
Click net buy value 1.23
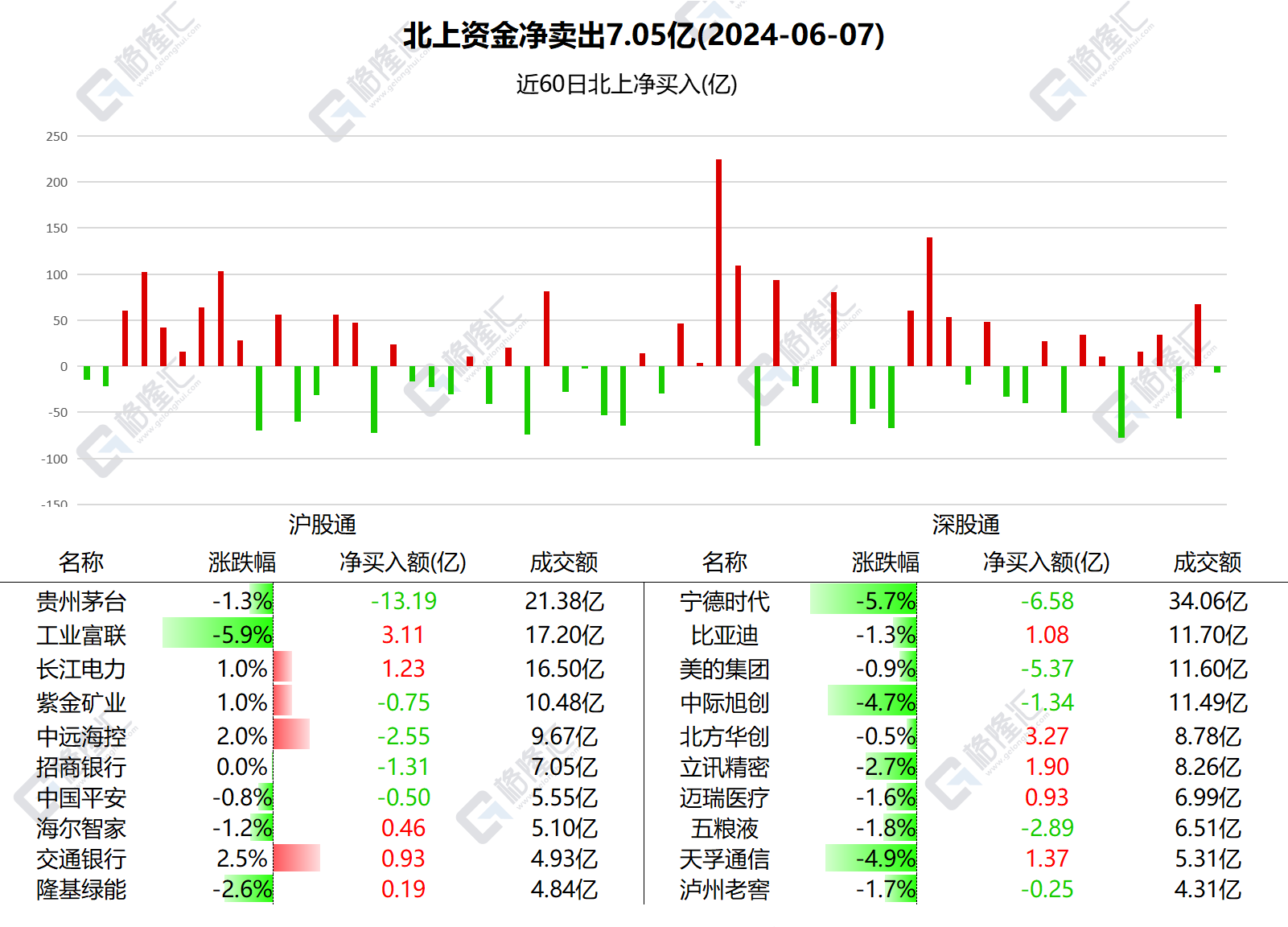click(x=403, y=669)
